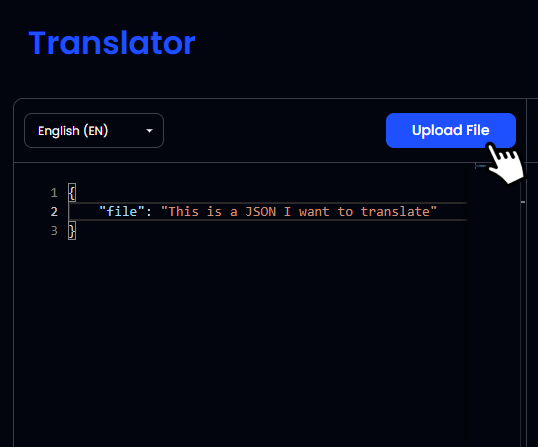Click the word "This" in the string
Image resolution: width=538 pixels, height=447 pixels.
(x=184, y=212)
